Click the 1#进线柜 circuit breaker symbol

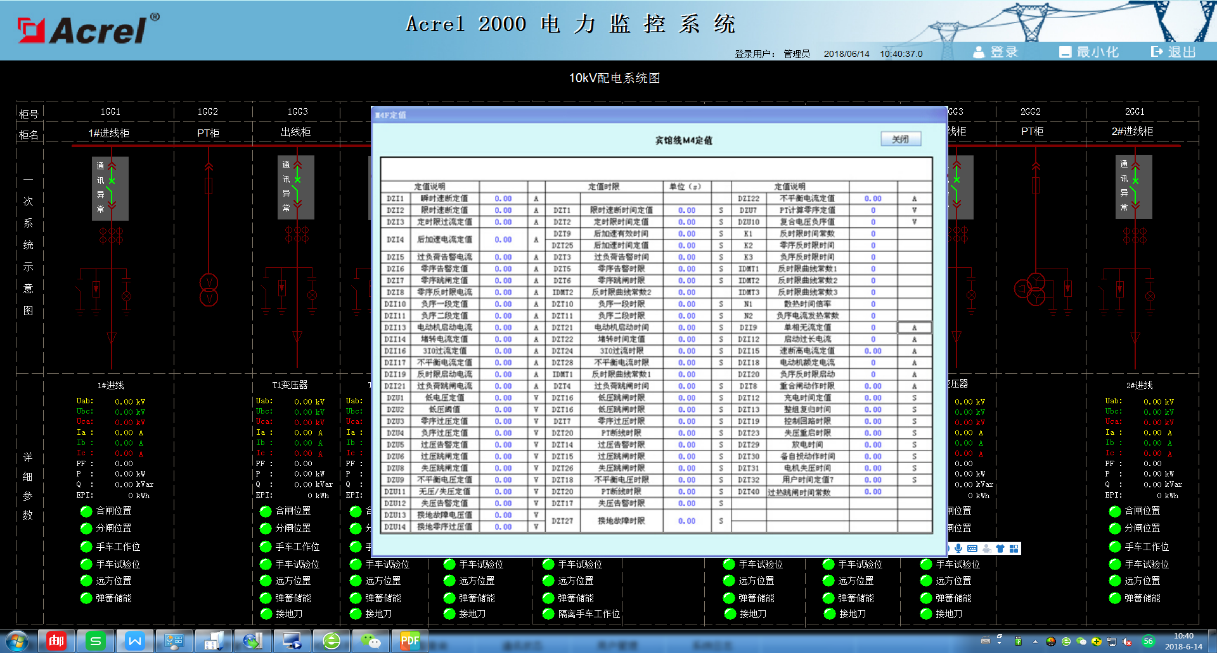click(x=112, y=187)
